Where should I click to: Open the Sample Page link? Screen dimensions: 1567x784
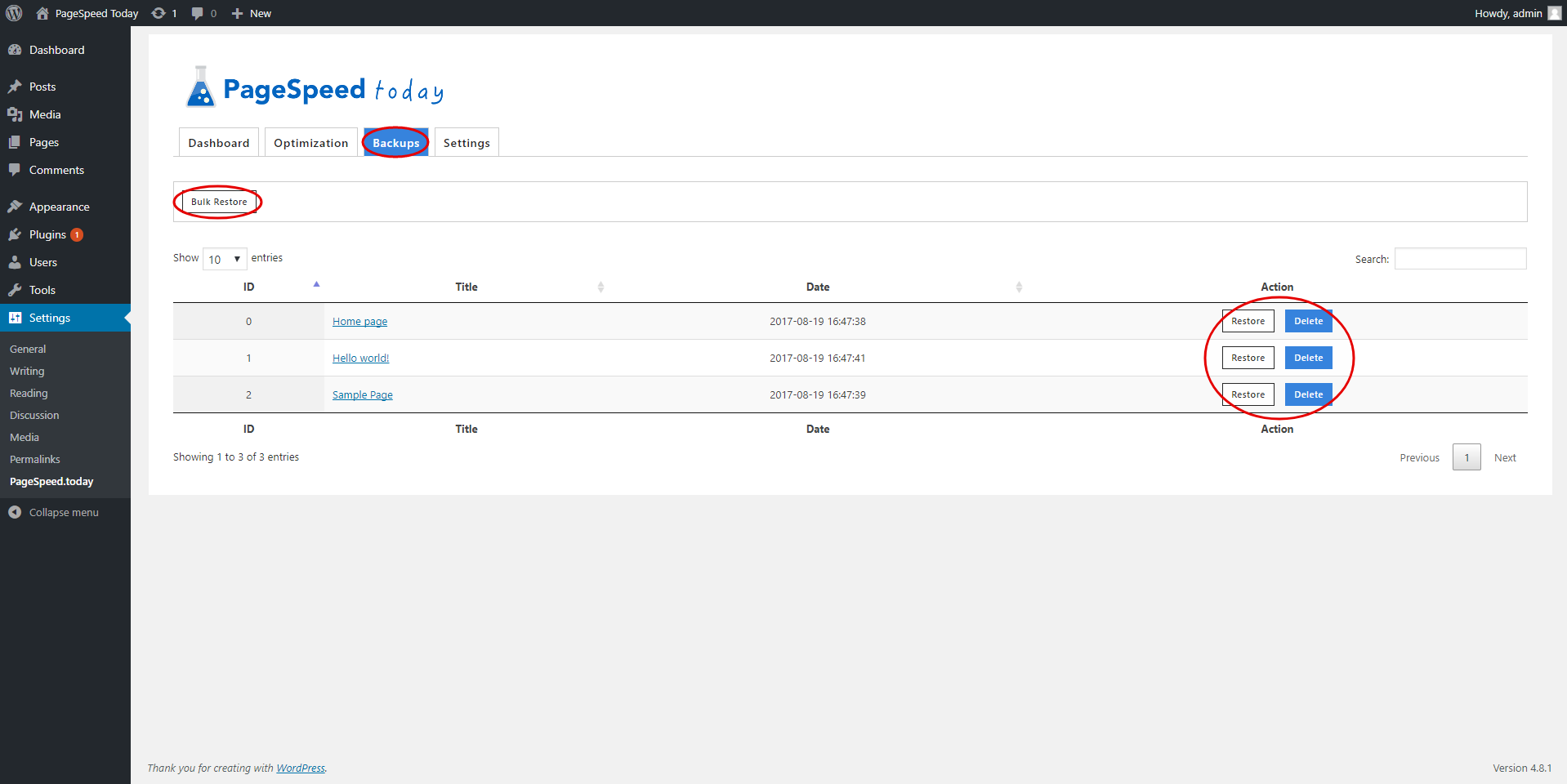pos(362,394)
